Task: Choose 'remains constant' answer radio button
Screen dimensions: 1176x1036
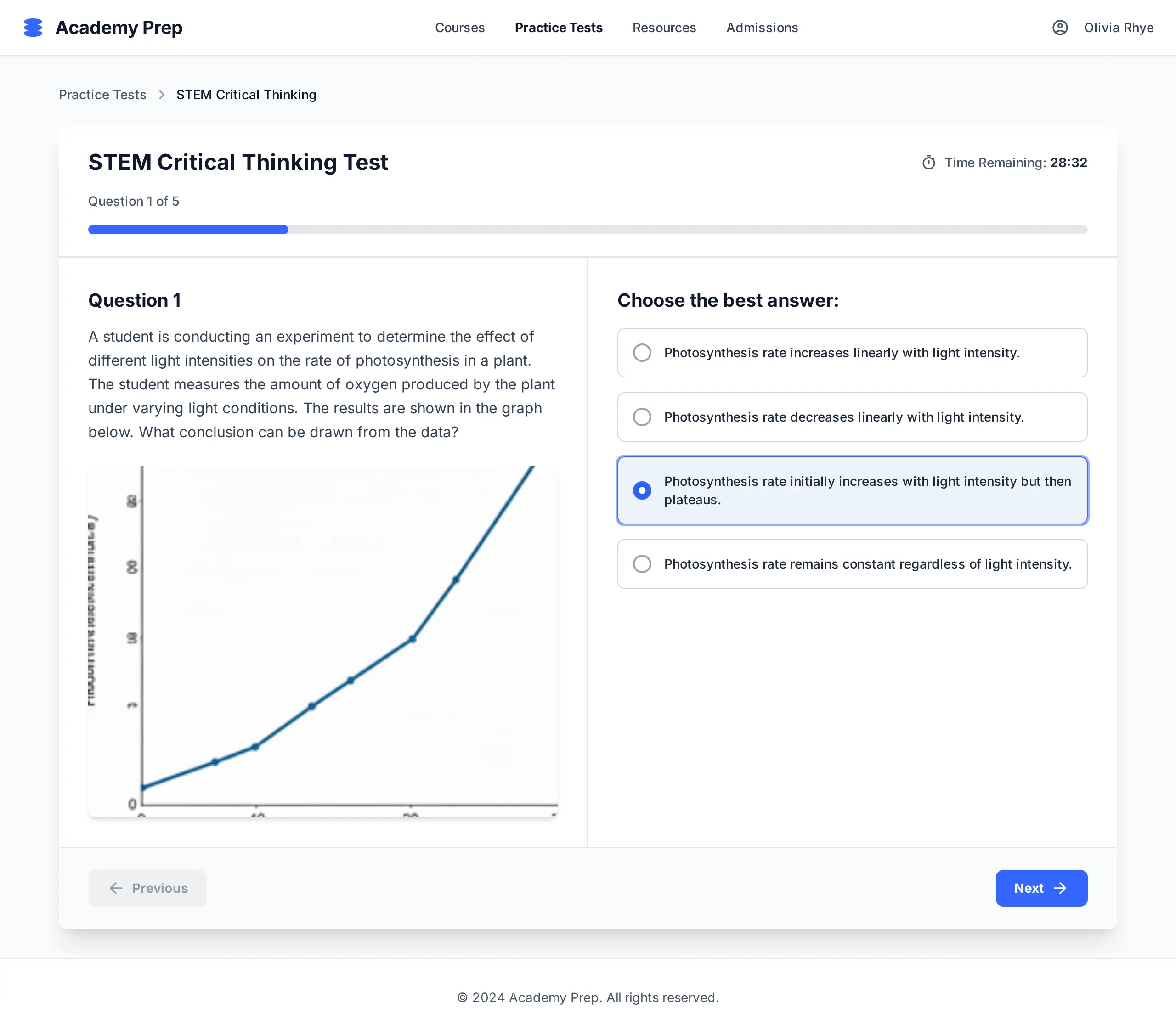Action: 642,564
